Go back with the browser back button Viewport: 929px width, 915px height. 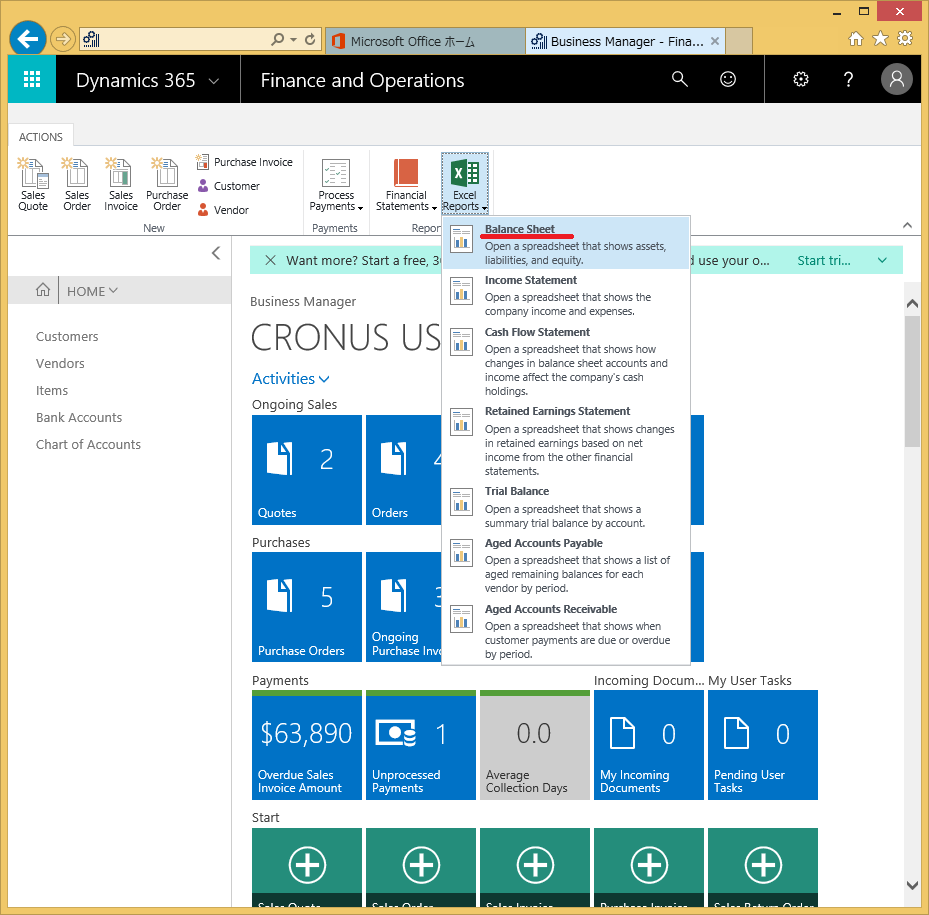click(x=28, y=39)
